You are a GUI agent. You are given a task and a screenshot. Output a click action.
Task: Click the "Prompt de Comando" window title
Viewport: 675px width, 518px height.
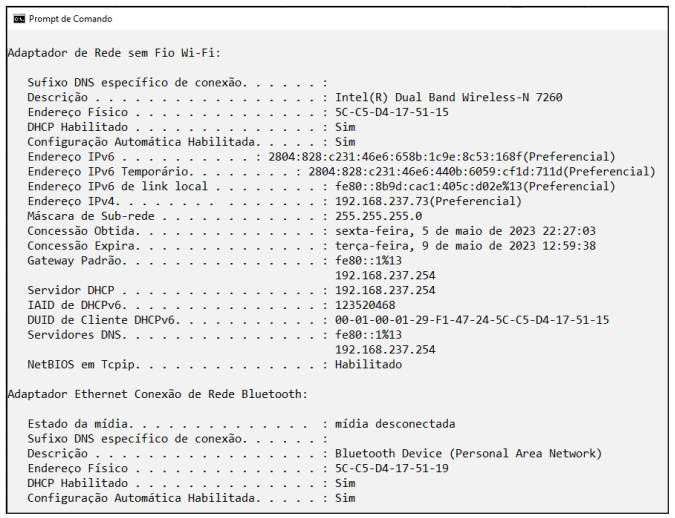(x=70, y=18)
